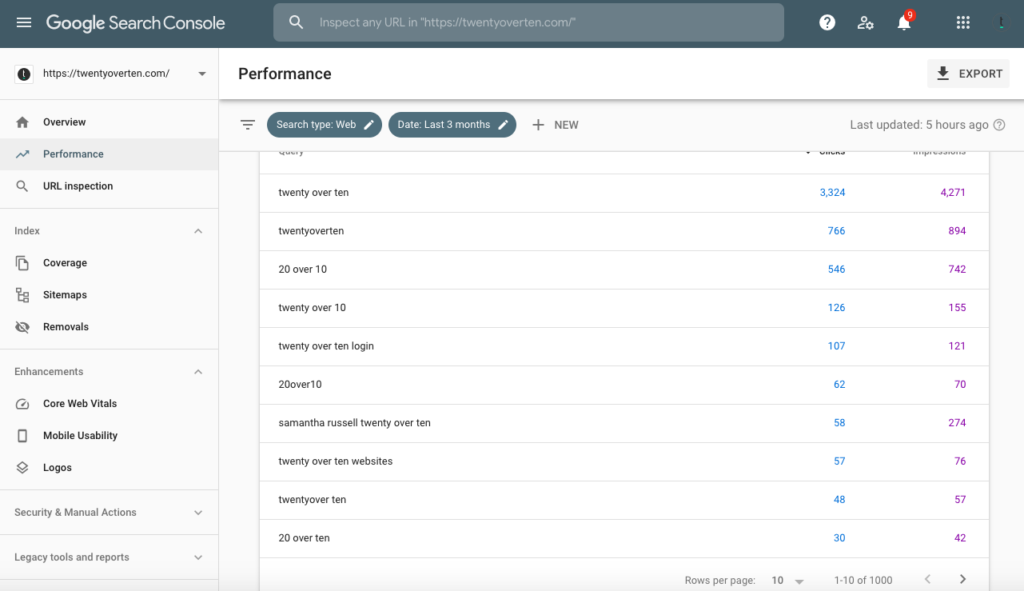Open users and permissions settings icon
The image size is (1024, 591).
(866, 22)
